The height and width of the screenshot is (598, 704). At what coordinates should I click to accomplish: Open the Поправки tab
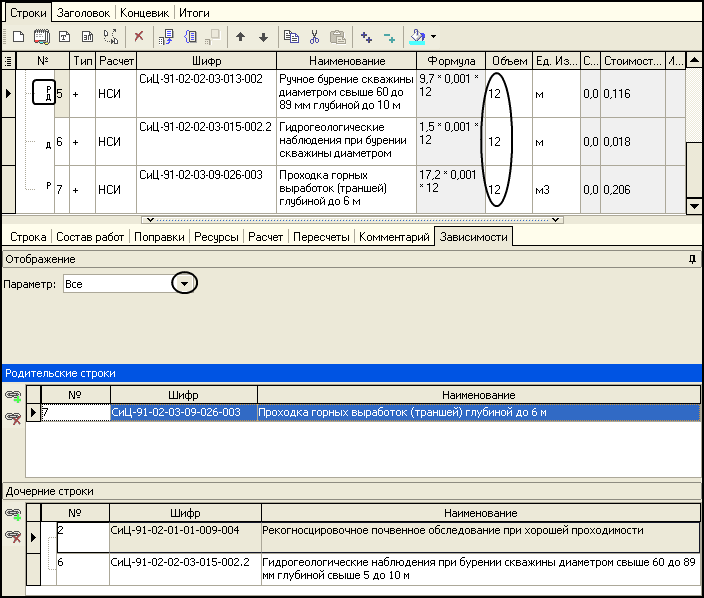159,237
